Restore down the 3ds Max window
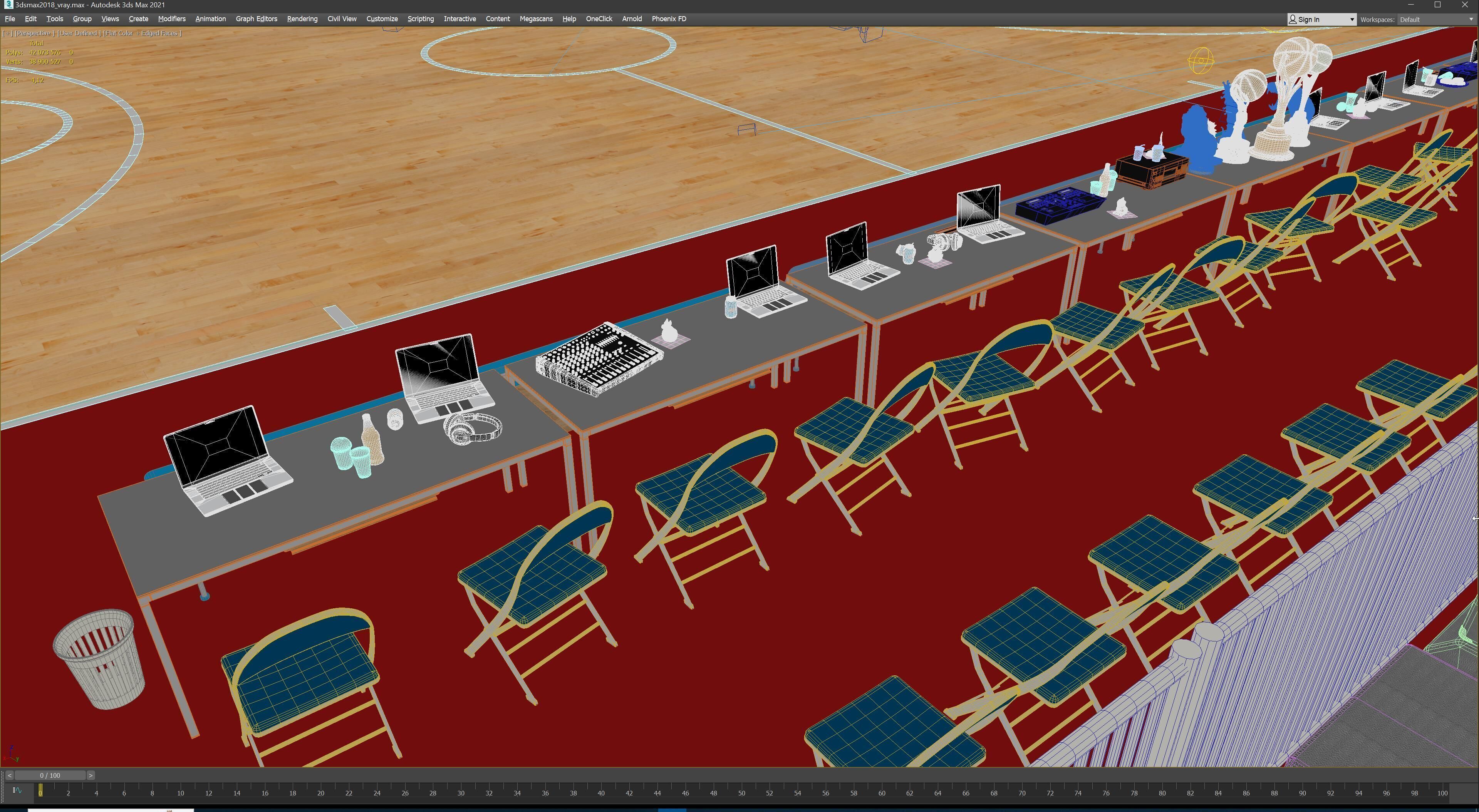 point(1438,5)
